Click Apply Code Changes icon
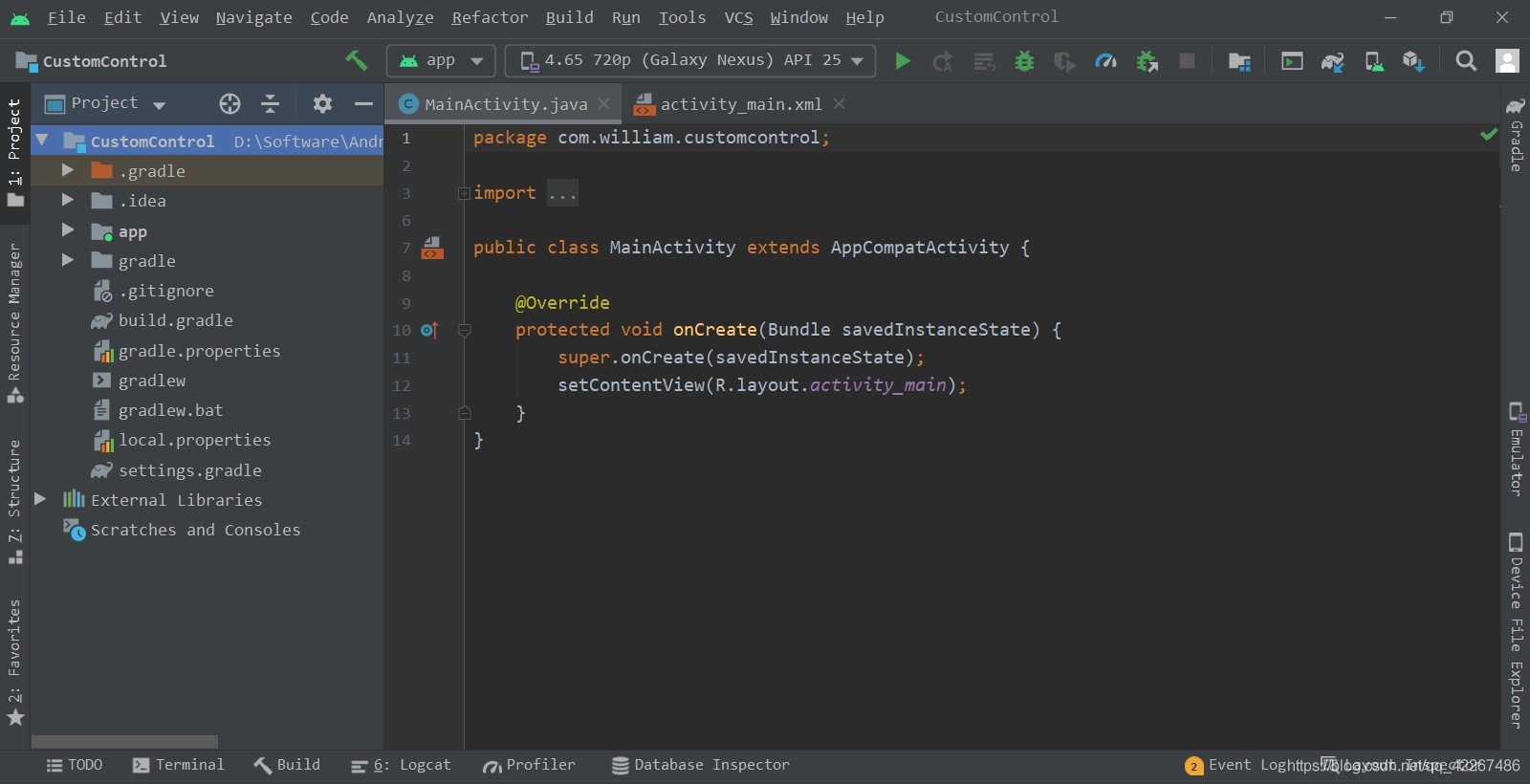Viewport: 1530px width, 784px height. 983,61
